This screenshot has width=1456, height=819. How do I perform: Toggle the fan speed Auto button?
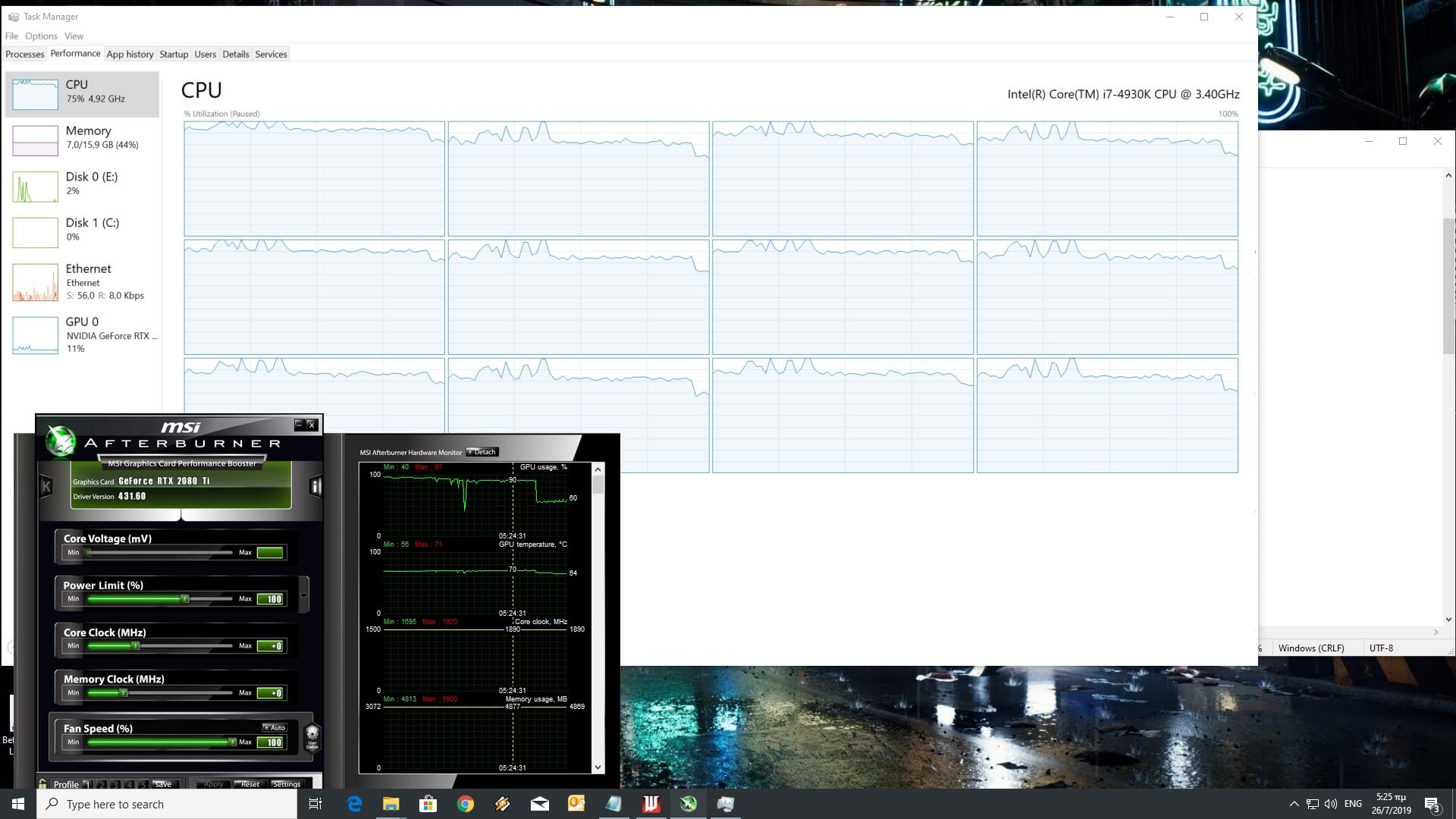tap(275, 727)
